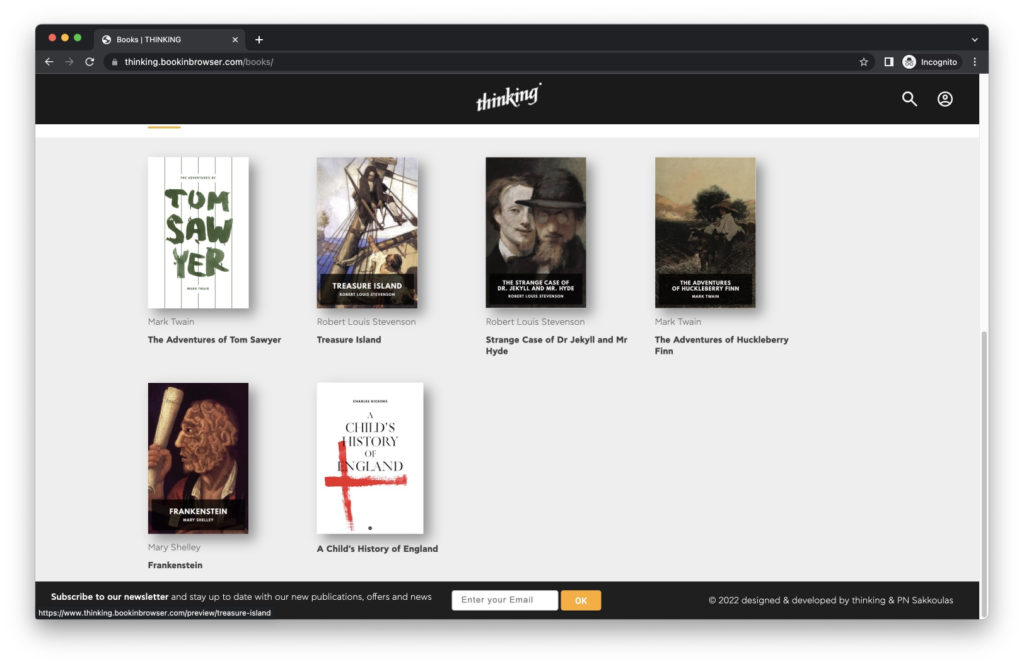
Task: Click the browser forward arrow
Action: (69, 61)
